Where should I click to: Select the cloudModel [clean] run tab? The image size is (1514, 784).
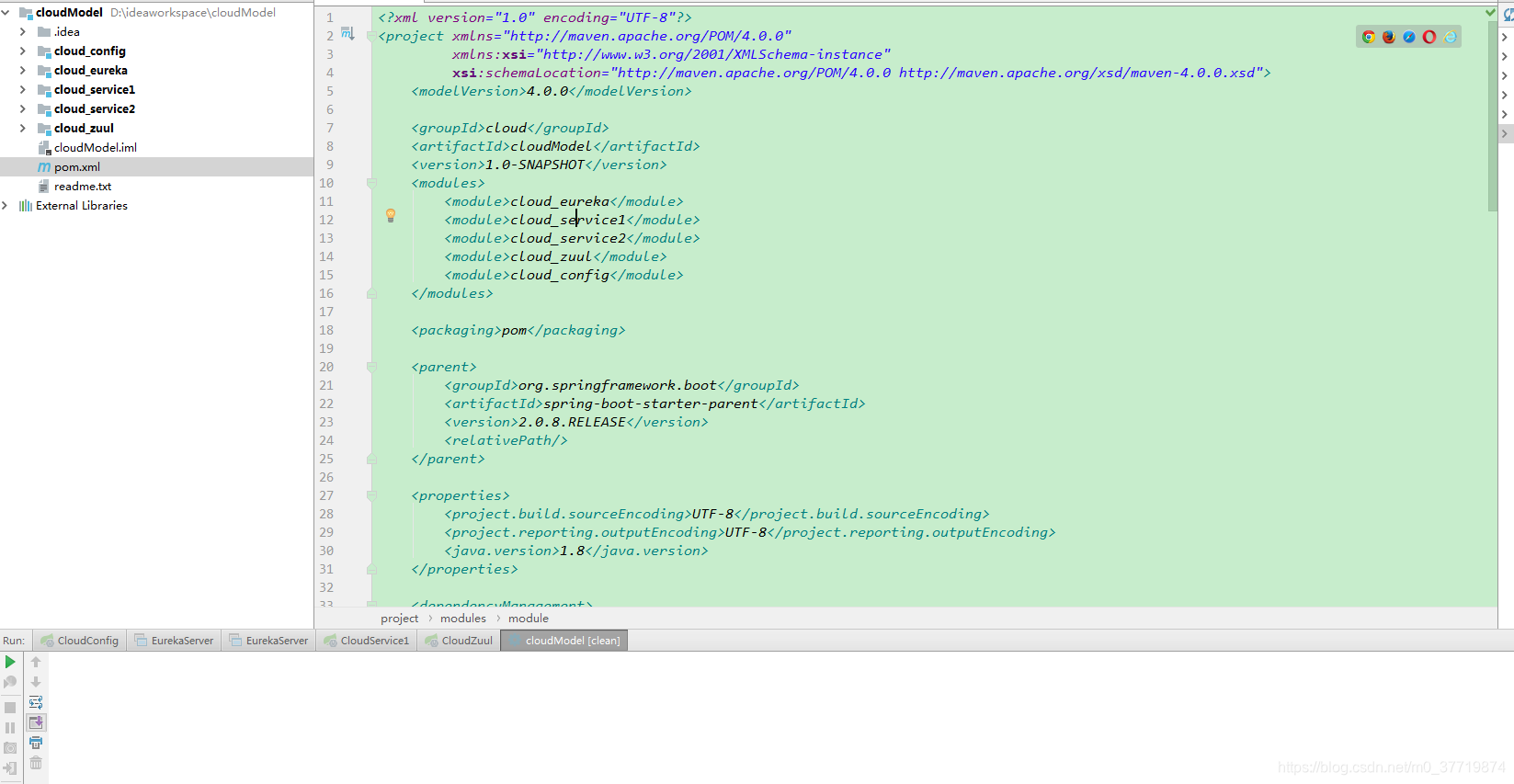tap(564, 641)
